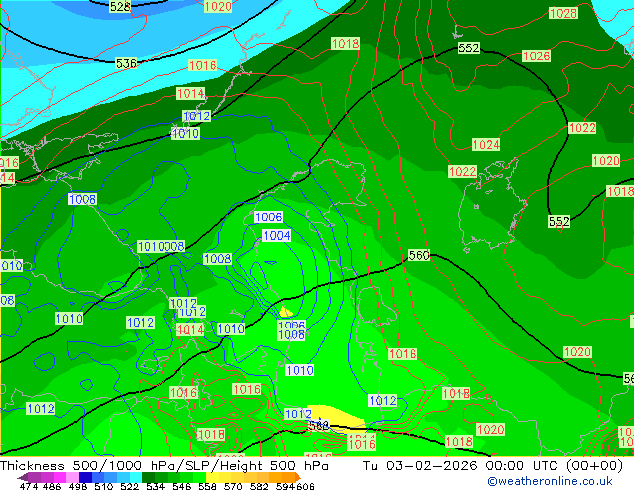Click the legend value 582
Image resolution: width=634 pixels, height=490 pixels.
[x=259, y=486]
